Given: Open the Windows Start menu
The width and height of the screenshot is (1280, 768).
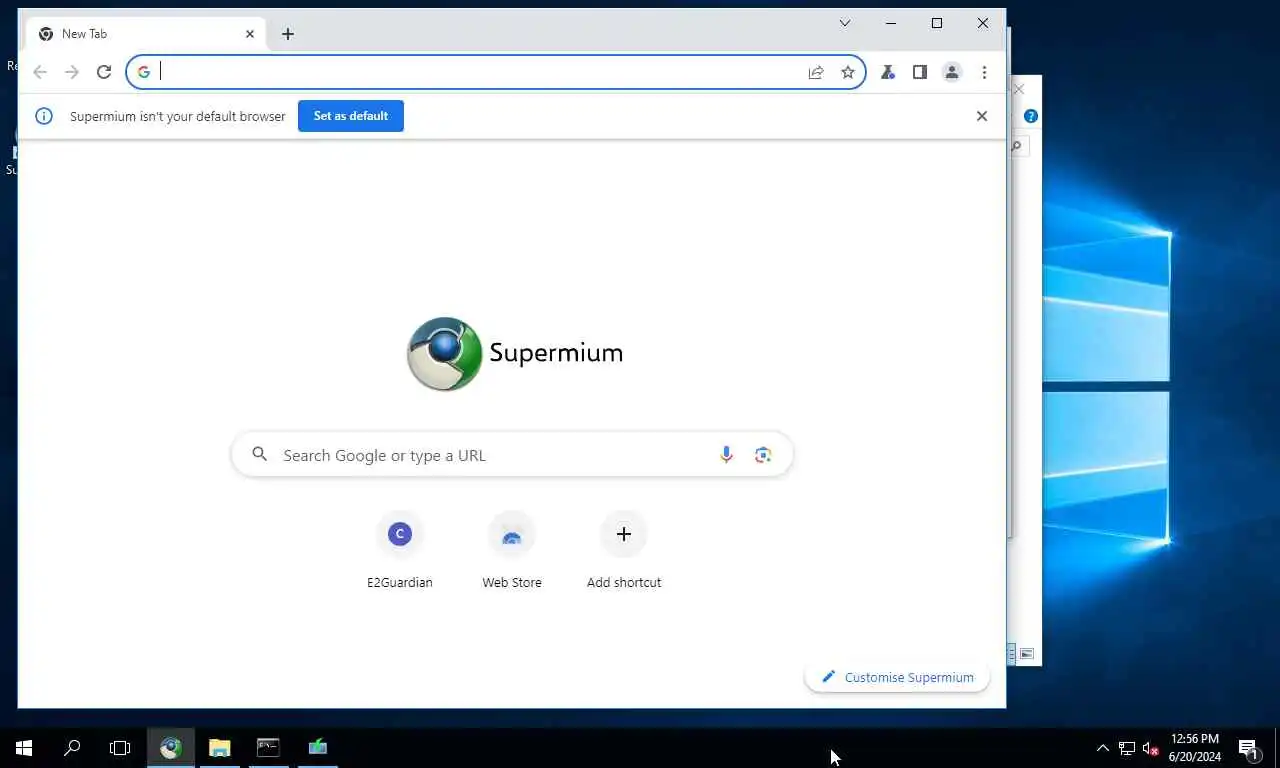Looking at the screenshot, I should pos(24,748).
